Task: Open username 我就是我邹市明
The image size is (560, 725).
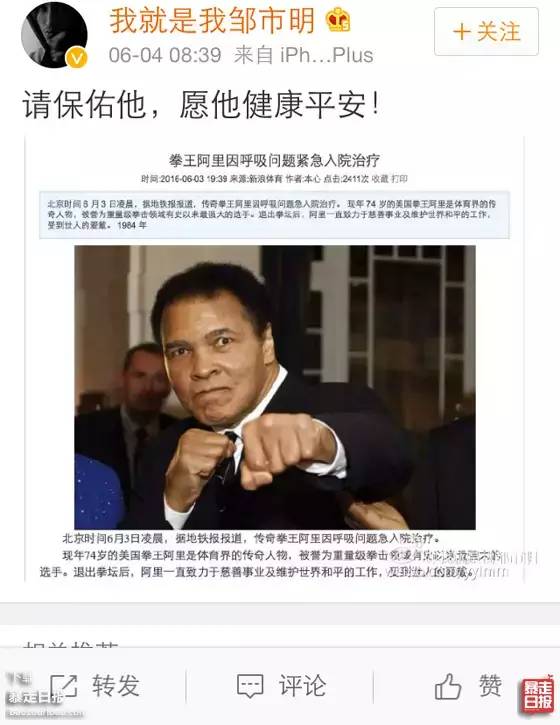Action: 212,21
